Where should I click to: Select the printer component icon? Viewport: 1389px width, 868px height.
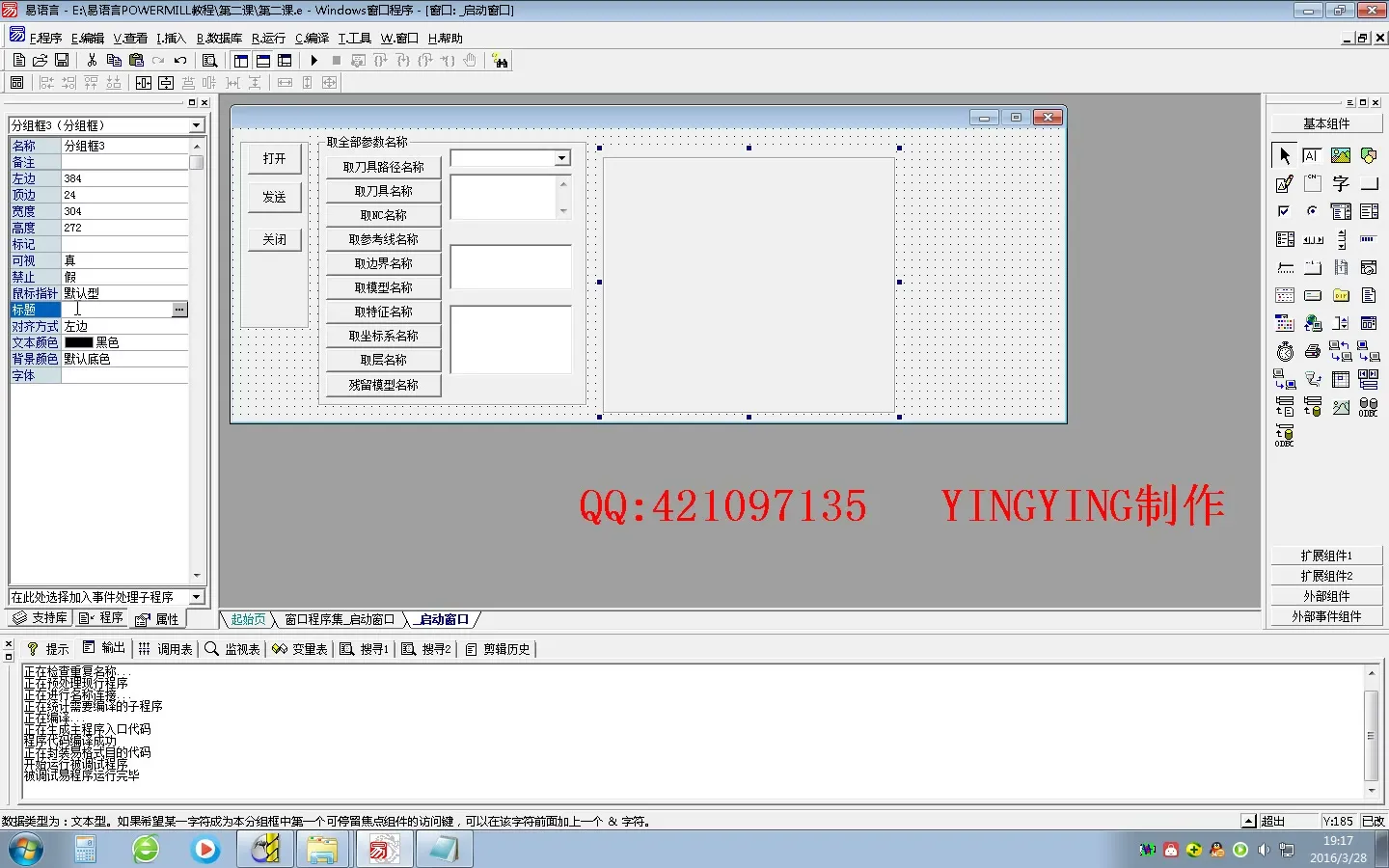point(1313,352)
